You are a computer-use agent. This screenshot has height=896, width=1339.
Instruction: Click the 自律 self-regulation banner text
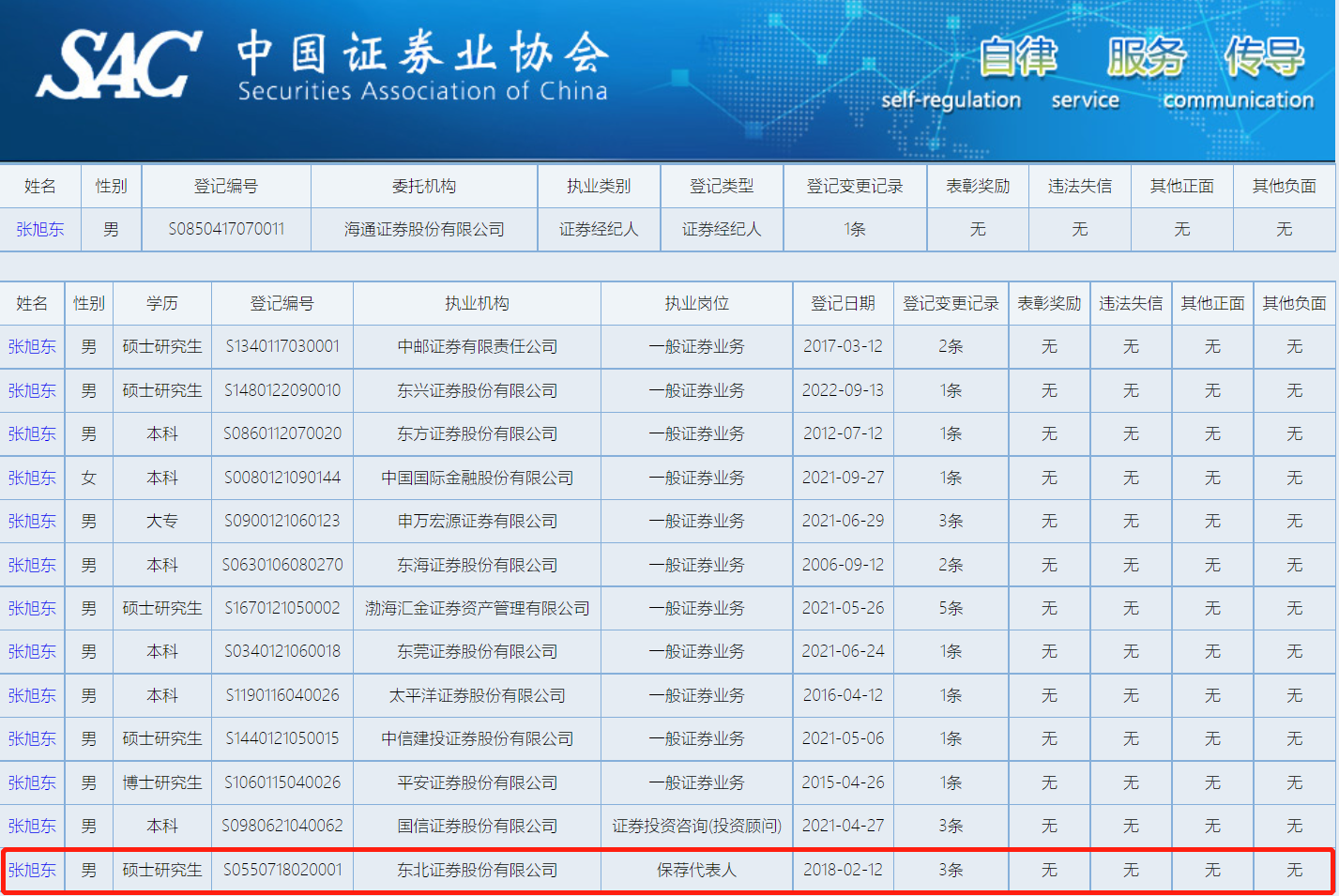click(x=1017, y=56)
